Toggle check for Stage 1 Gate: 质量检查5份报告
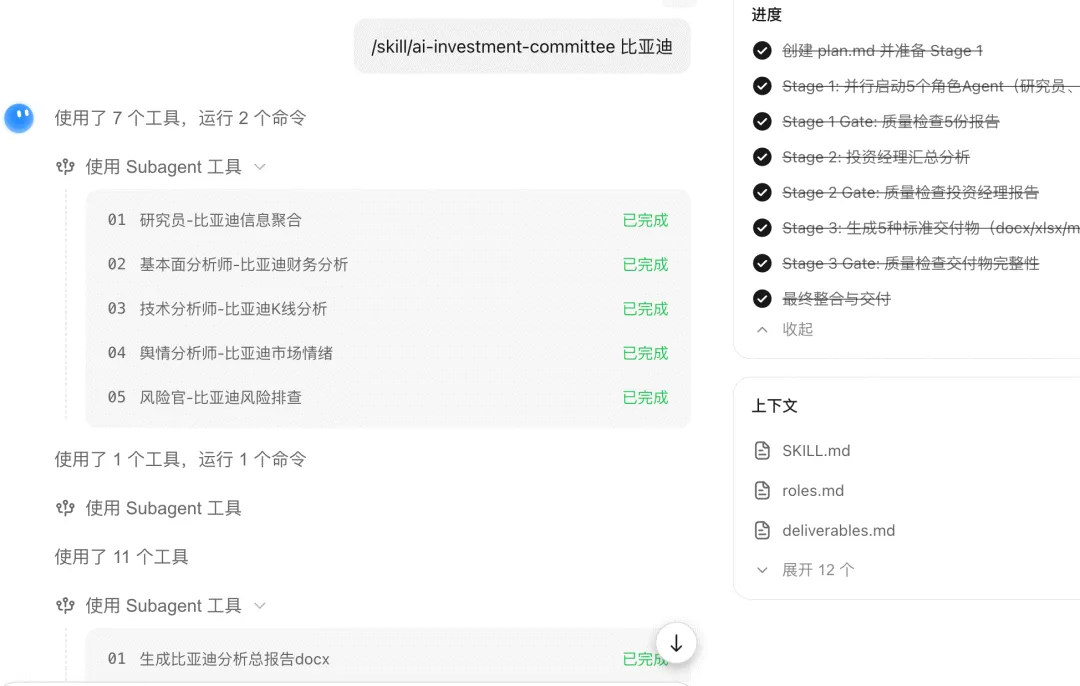 pos(762,121)
